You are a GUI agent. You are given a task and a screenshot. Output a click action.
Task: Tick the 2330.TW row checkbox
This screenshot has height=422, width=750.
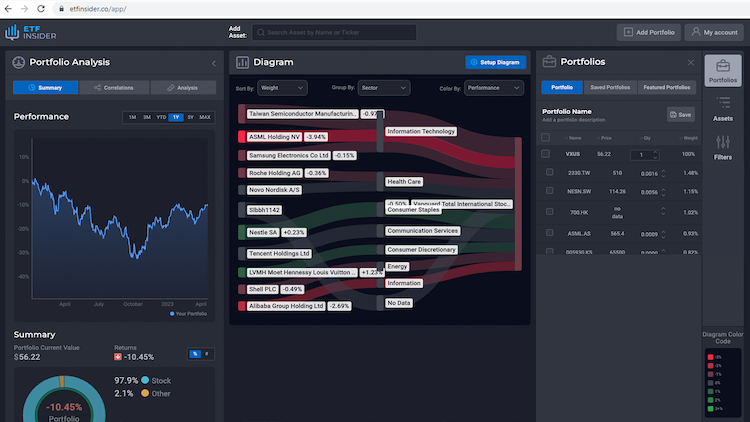tap(550, 172)
